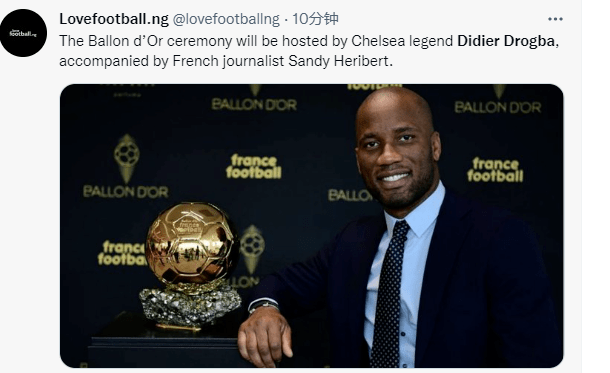The width and height of the screenshot is (610, 373).
Task: Open the tweet via its 10分钟 timestamp
Action: click(315, 18)
